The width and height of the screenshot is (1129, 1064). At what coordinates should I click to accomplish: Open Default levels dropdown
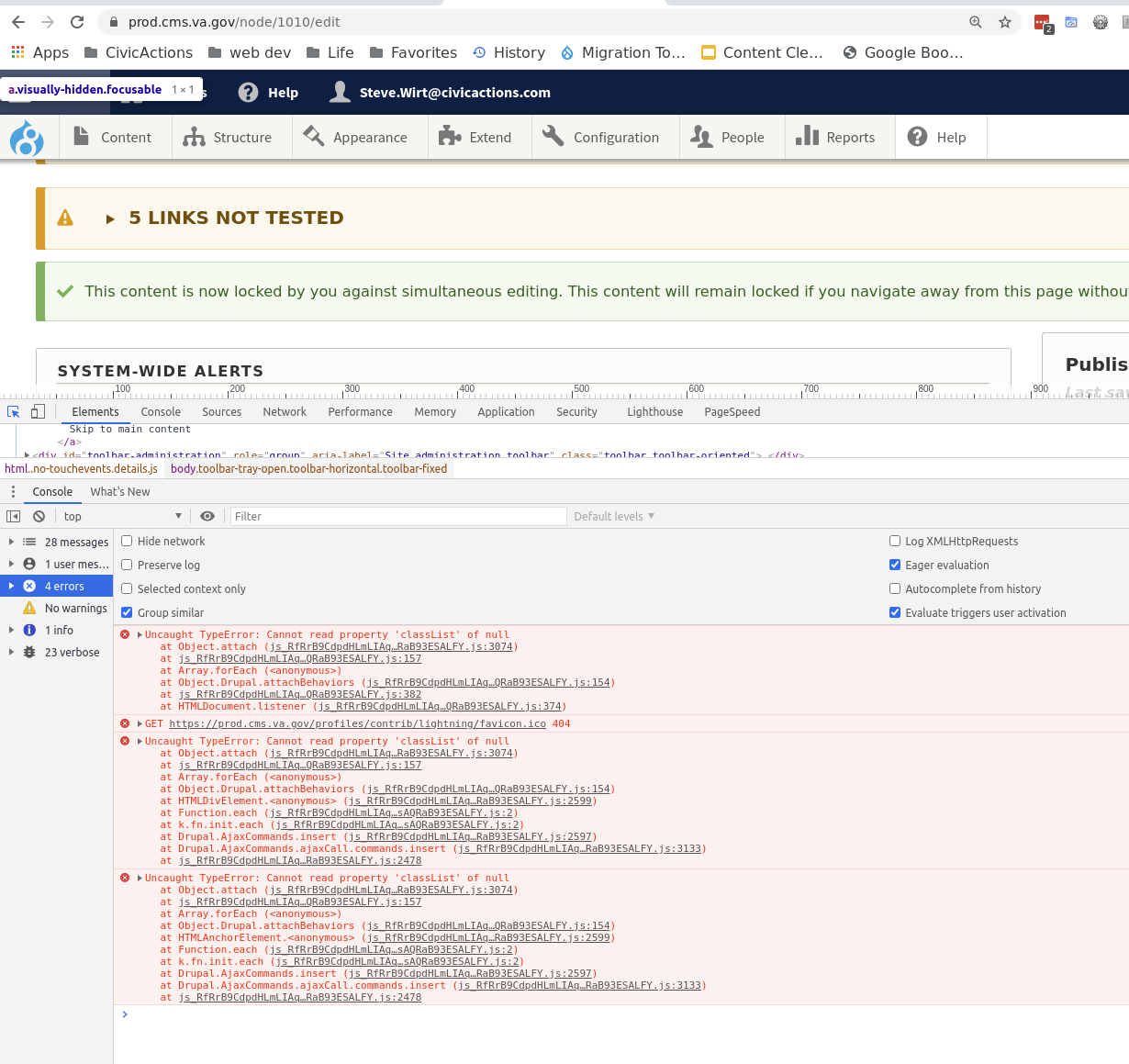coord(614,517)
